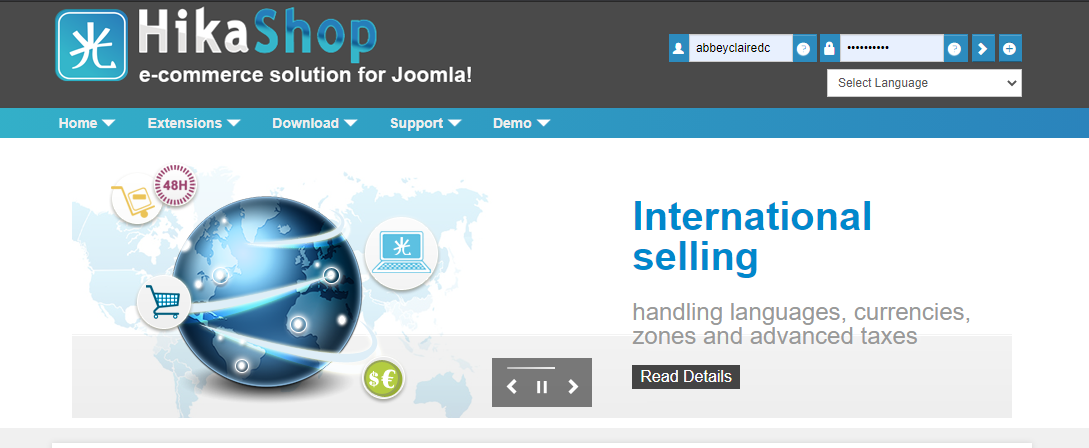Click the globe illustration
The image size is (1089, 448).
pyautogui.click(x=267, y=292)
